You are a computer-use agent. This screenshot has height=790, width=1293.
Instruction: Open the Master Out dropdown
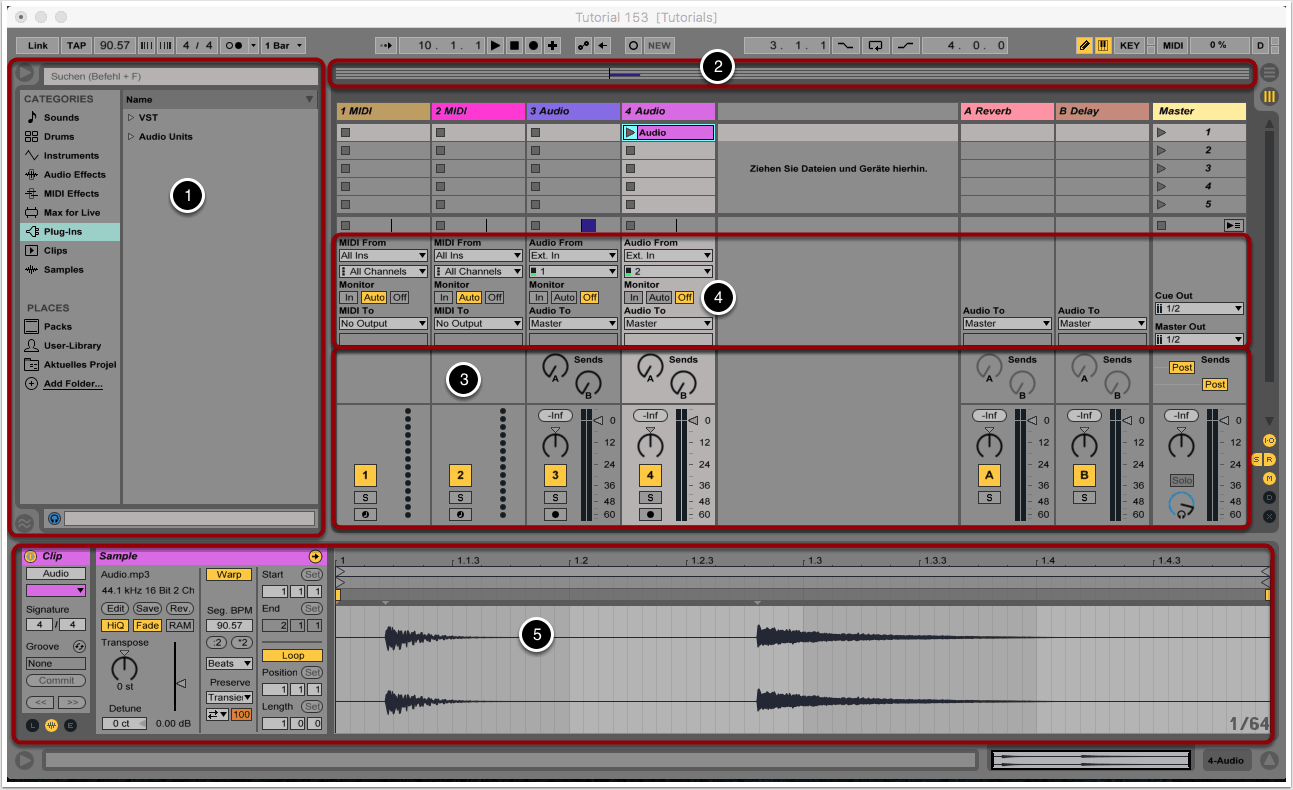pyautogui.click(x=1199, y=339)
